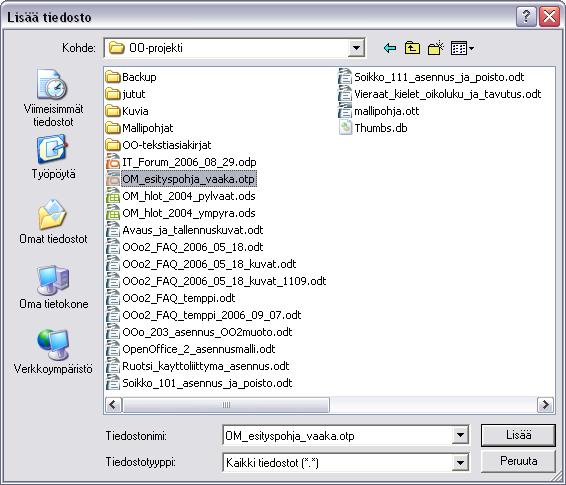The image size is (566, 485).
Task: Select the Mallipohjat folder
Action: (x=140, y=128)
